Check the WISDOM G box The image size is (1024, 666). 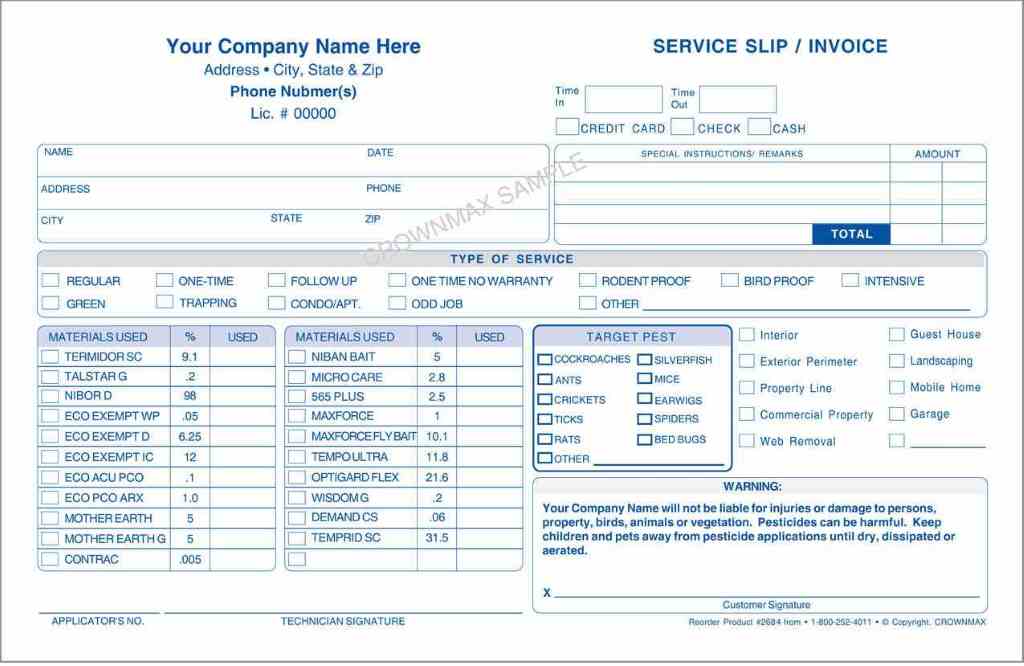tap(296, 498)
